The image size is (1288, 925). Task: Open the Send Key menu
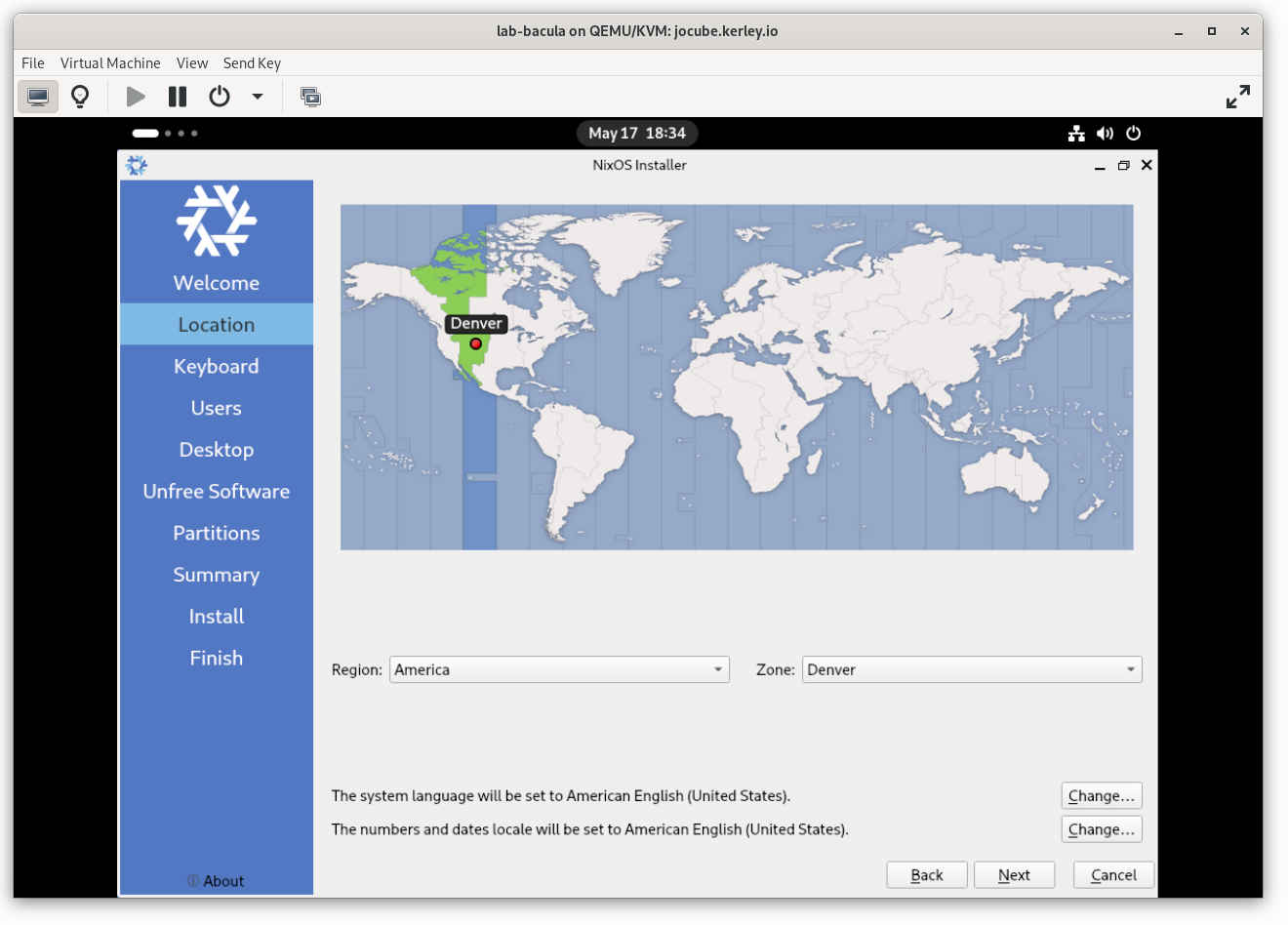[252, 63]
